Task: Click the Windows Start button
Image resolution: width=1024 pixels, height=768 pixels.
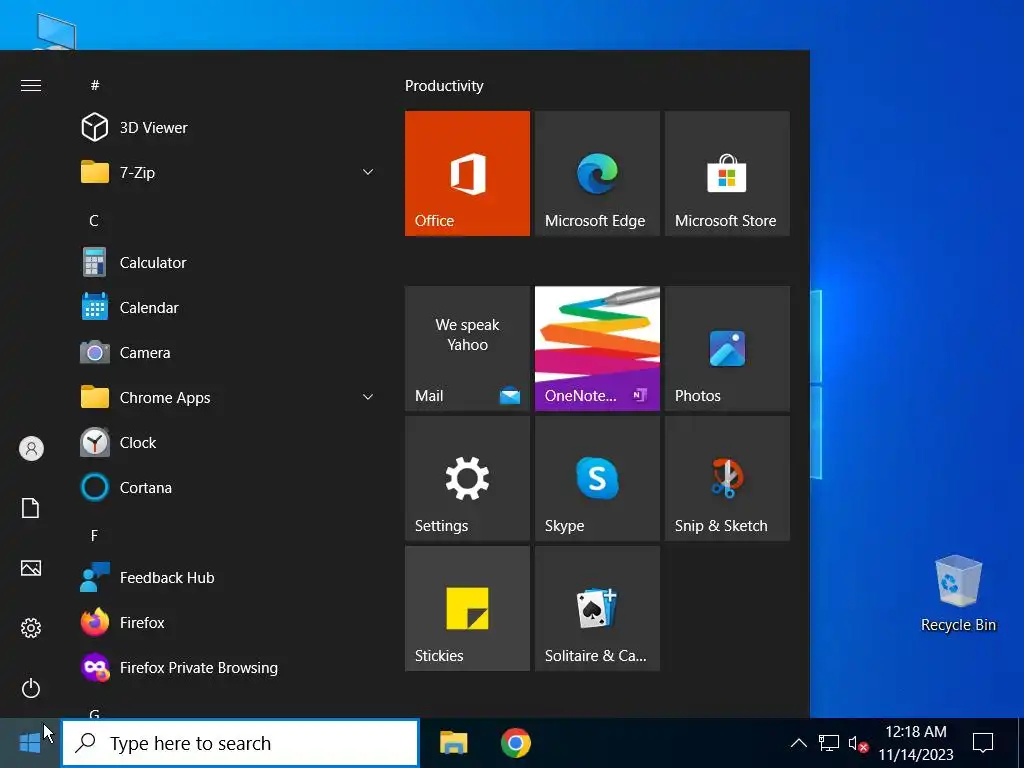Action: 30,743
